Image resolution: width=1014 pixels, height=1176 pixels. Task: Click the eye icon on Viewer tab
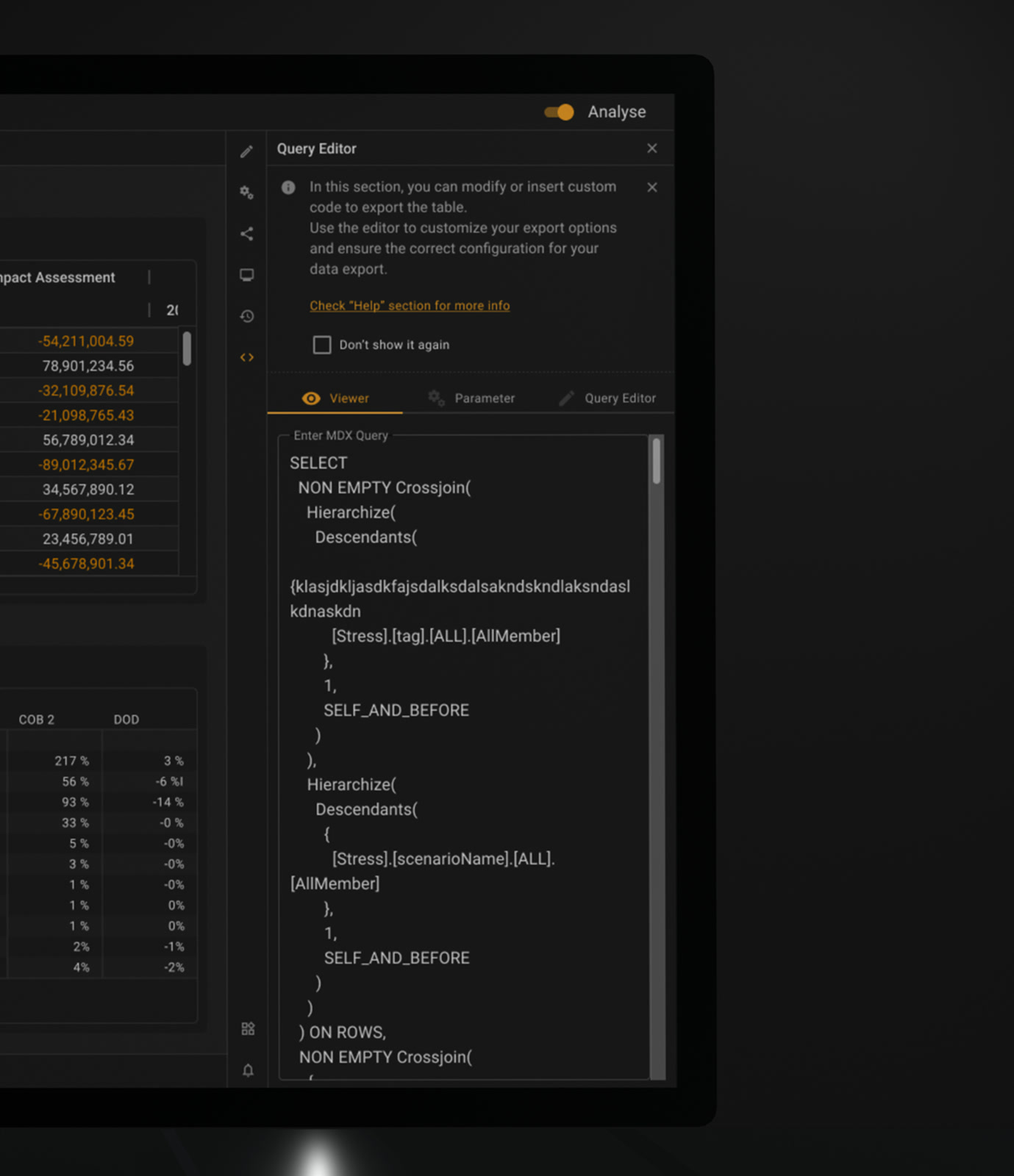311,398
